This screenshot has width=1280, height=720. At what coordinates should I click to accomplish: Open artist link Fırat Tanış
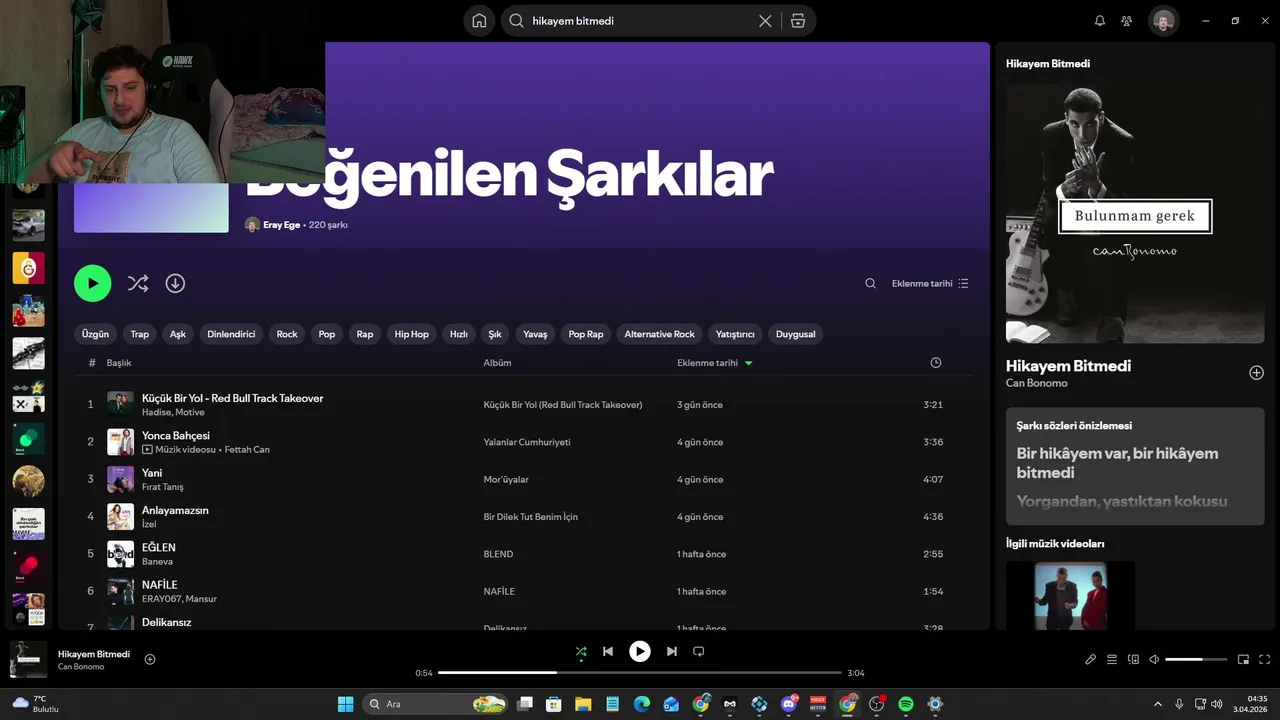[x=162, y=487]
